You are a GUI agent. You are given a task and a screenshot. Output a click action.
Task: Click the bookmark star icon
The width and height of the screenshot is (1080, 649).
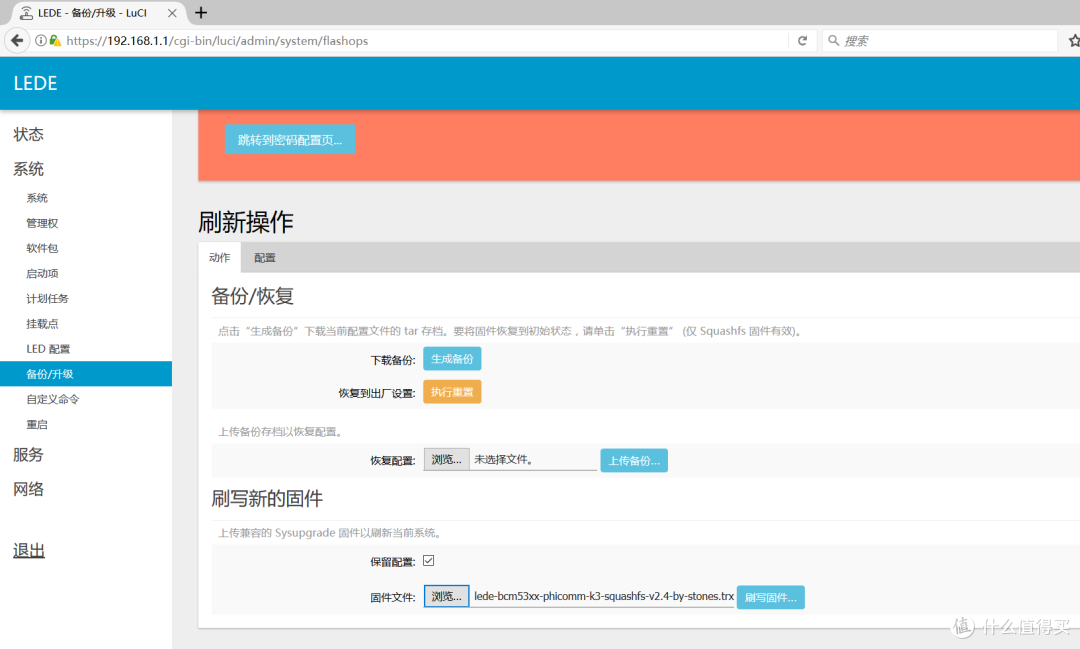tap(1074, 41)
